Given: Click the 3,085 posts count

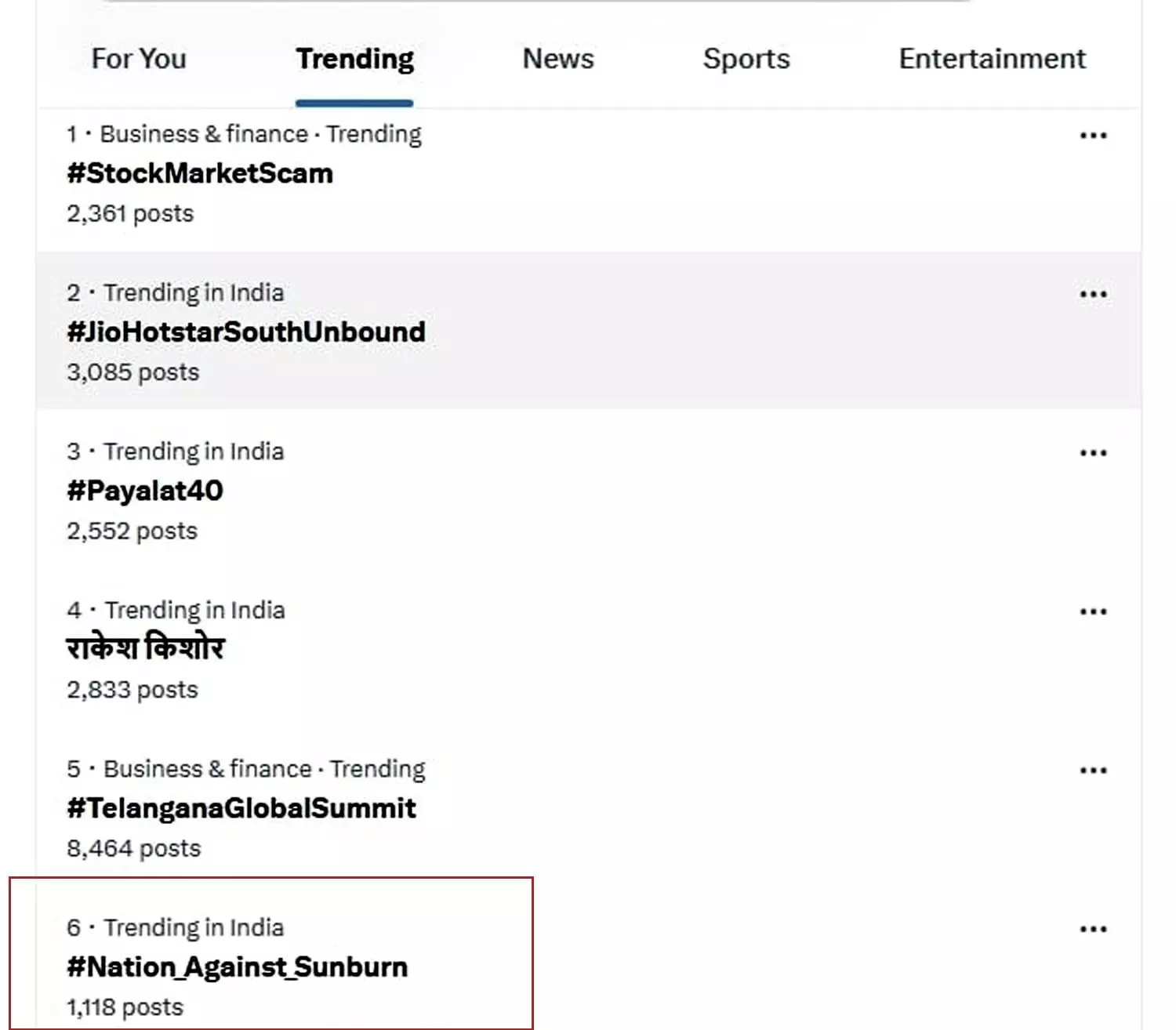Looking at the screenshot, I should tap(133, 372).
